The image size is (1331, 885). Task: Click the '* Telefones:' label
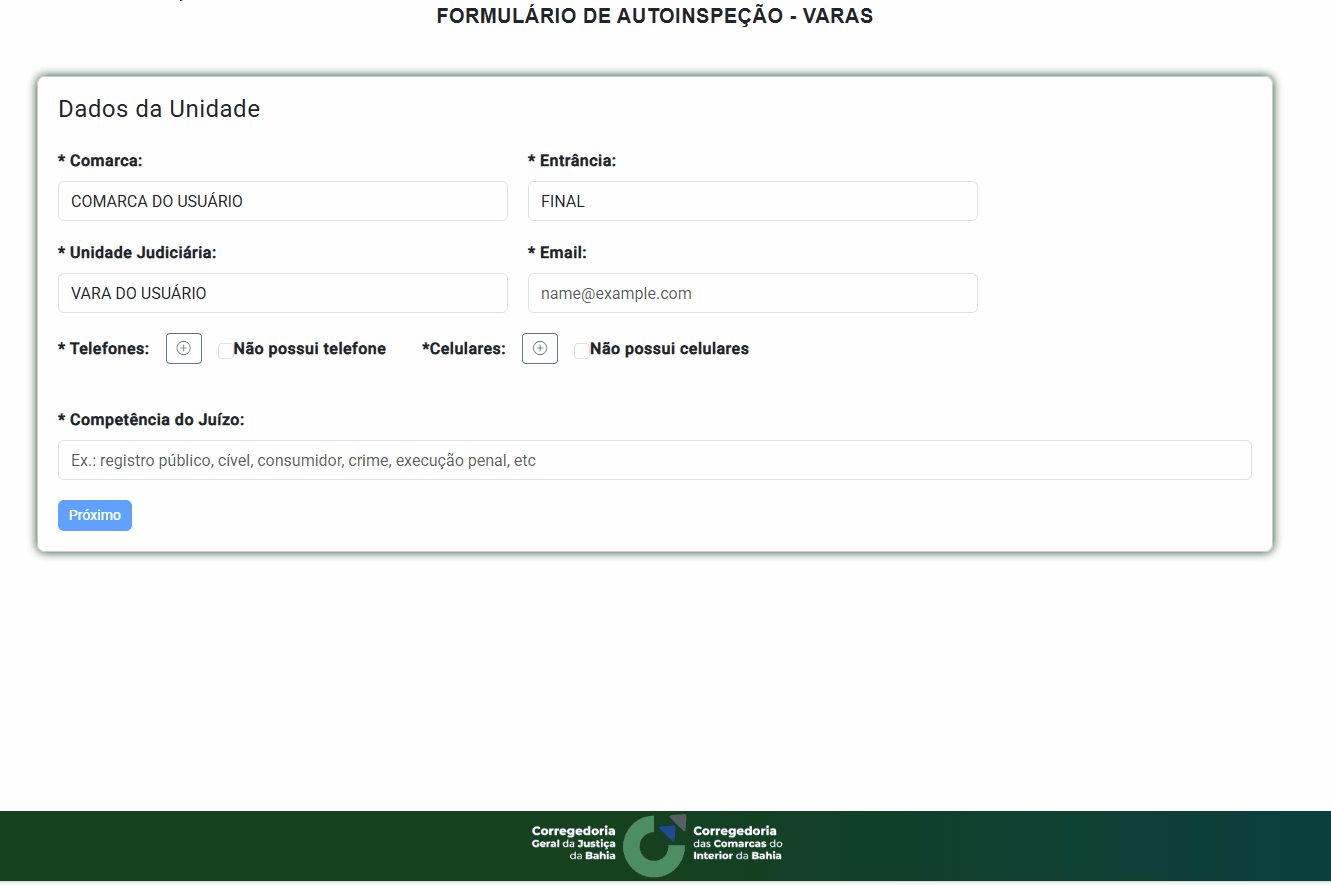point(104,349)
